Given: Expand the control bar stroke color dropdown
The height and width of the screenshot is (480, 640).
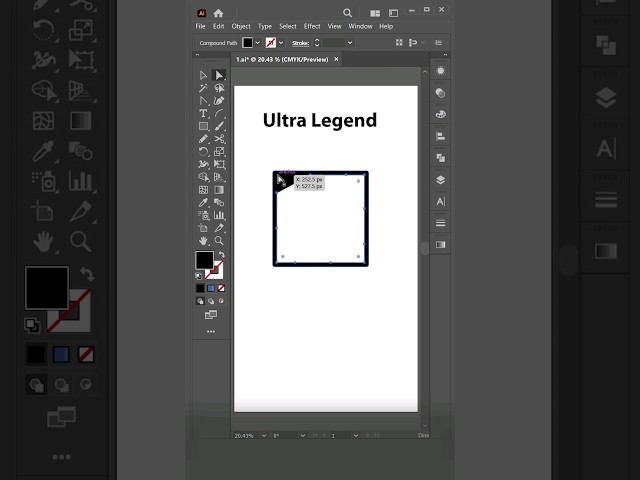Looking at the screenshot, I should [x=281, y=43].
